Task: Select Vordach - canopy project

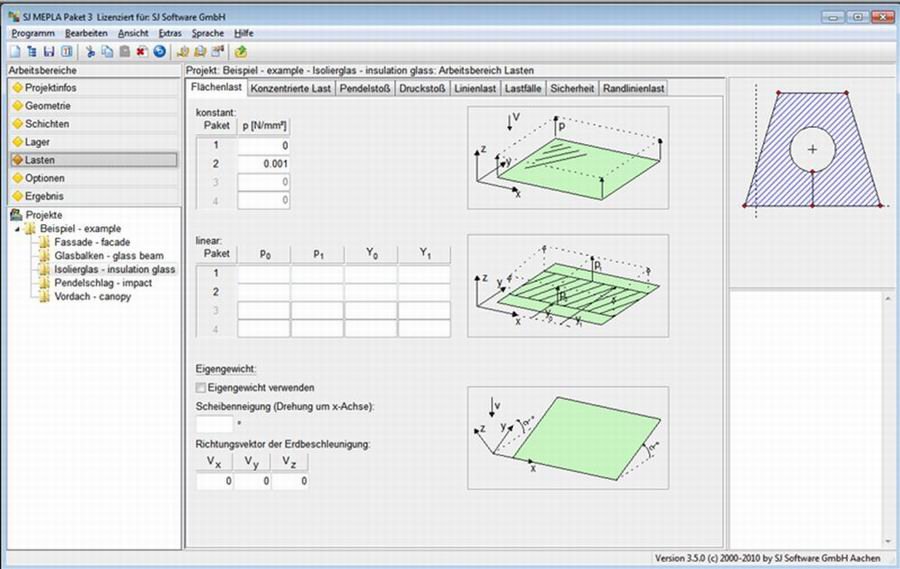Action: [x=93, y=297]
